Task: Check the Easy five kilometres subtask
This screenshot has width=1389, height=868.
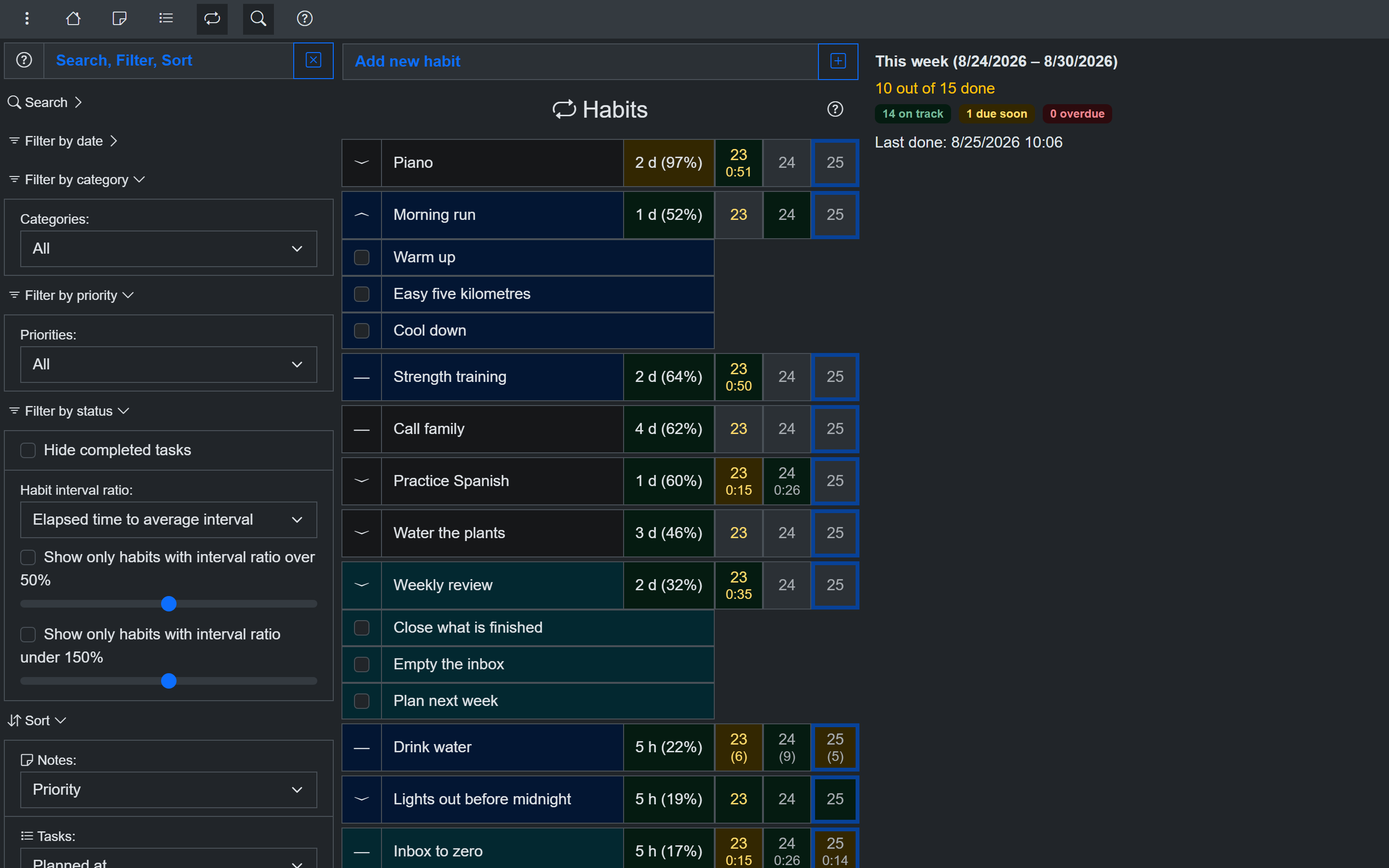Action: (362, 294)
